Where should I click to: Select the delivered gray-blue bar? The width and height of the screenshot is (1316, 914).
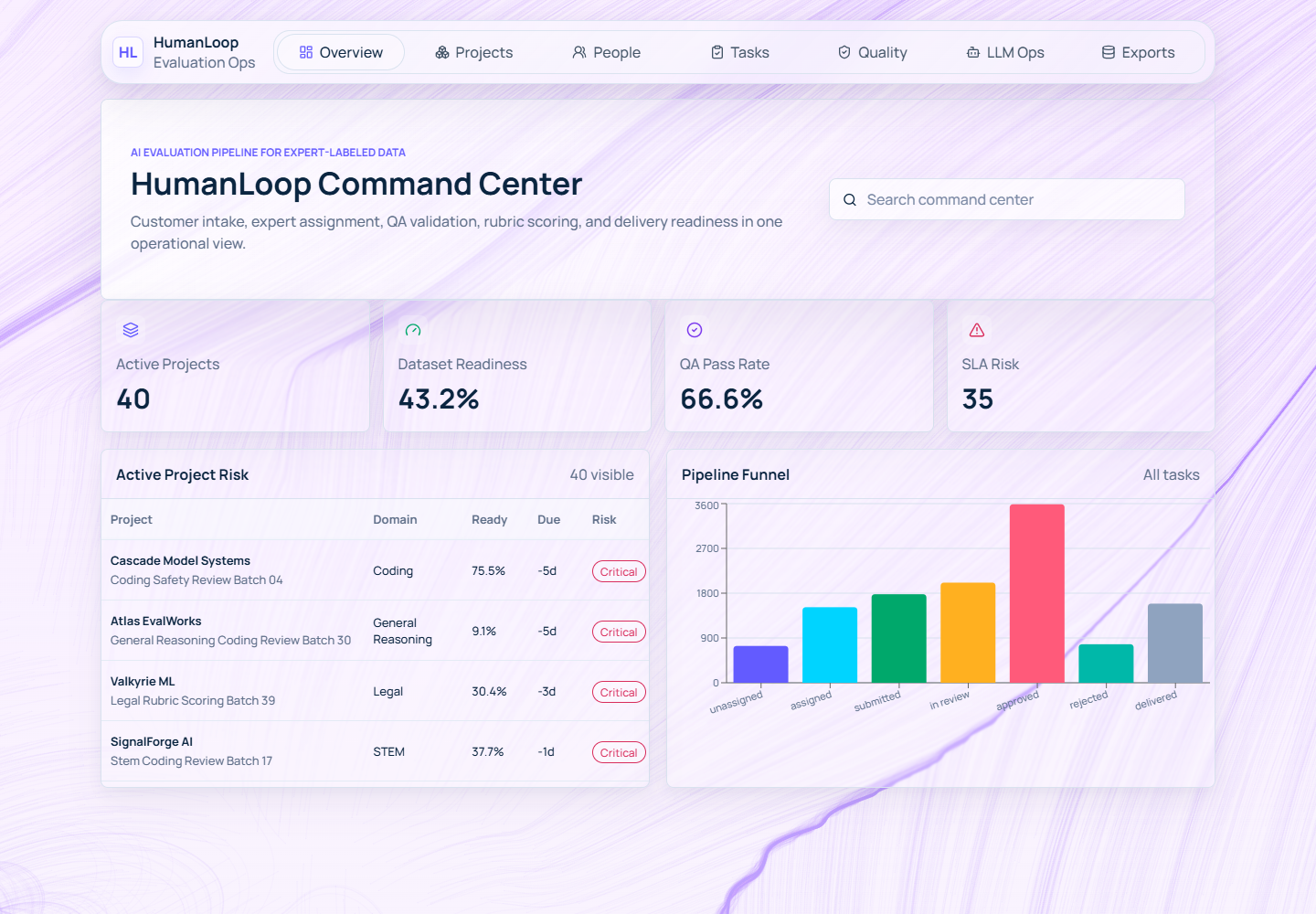click(x=1175, y=643)
